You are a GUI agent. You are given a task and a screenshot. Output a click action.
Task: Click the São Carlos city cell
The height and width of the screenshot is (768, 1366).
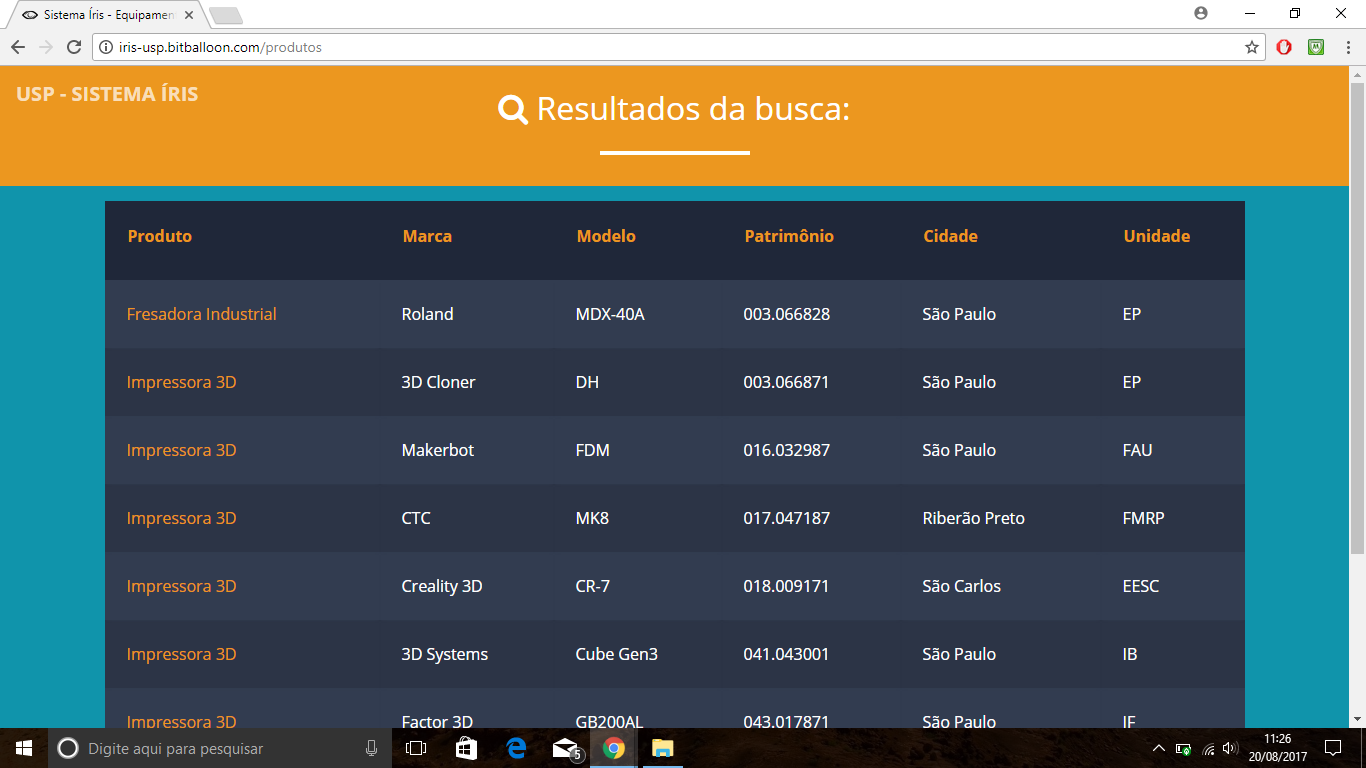click(x=961, y=586)
